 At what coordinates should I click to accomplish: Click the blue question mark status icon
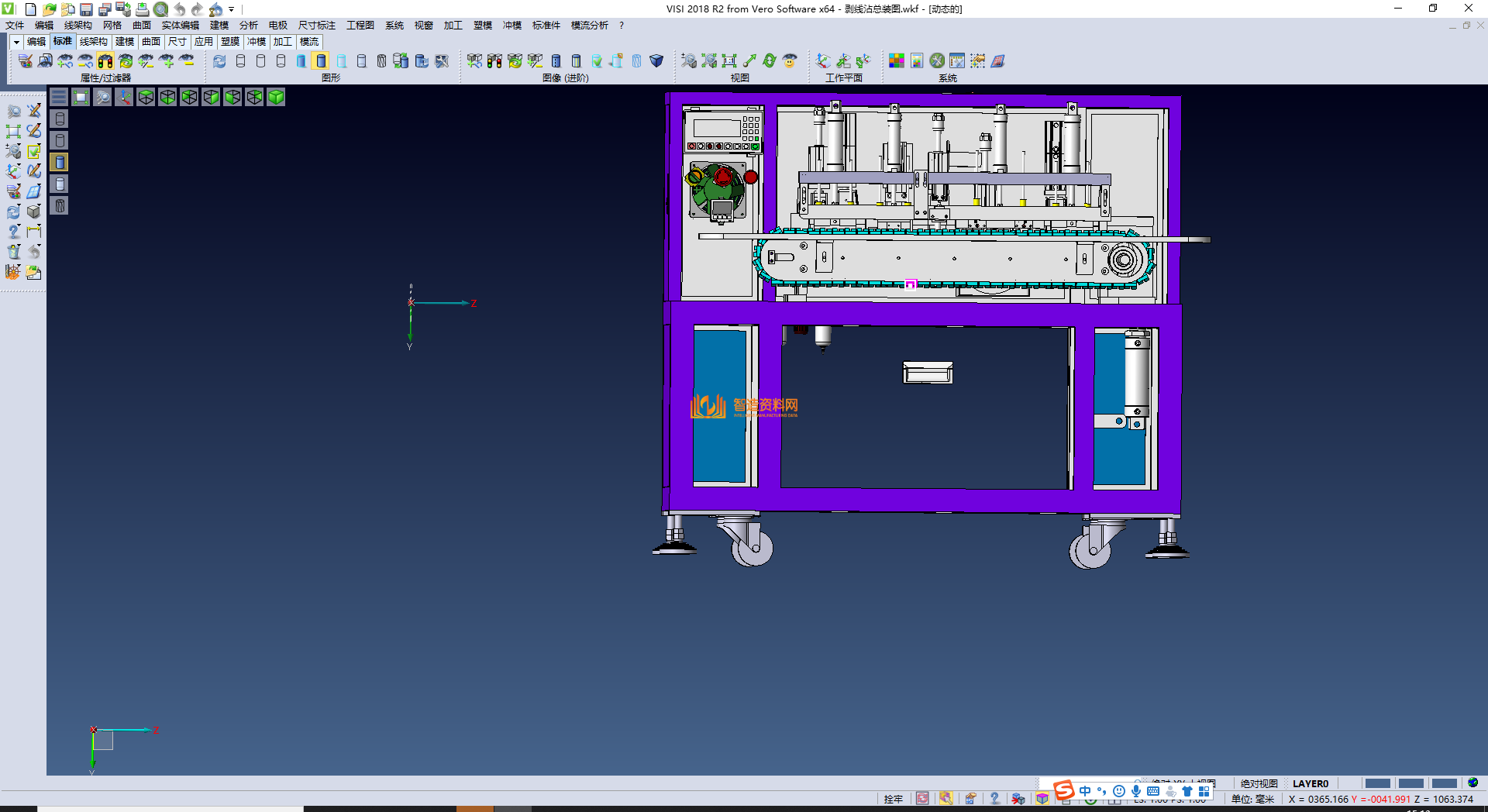(994, 799)
